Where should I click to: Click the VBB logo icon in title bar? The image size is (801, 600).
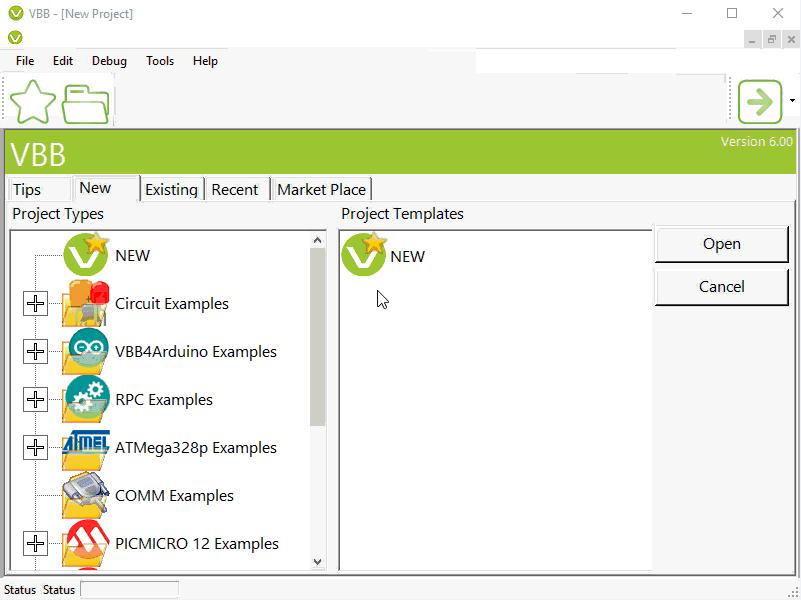pos(16,13)
